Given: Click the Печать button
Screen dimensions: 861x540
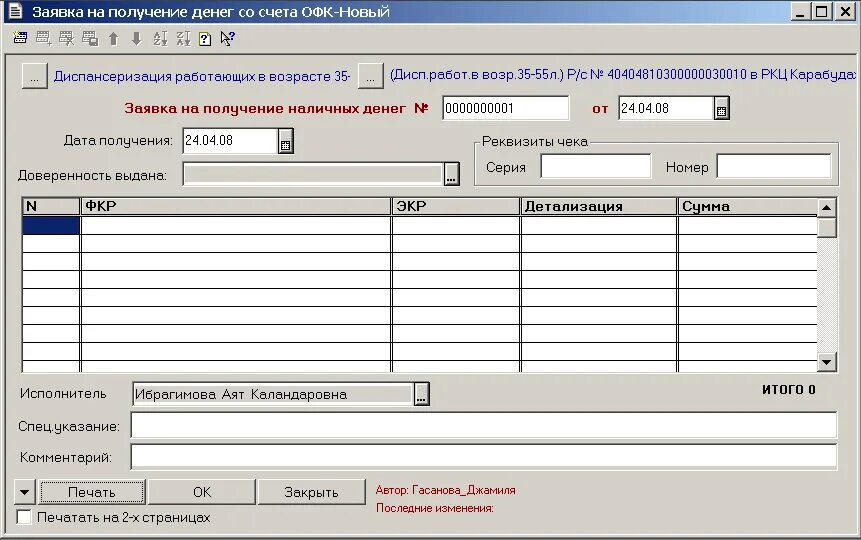Looking at the screenshot, I should pyautogui.click(x=92, y=492).
